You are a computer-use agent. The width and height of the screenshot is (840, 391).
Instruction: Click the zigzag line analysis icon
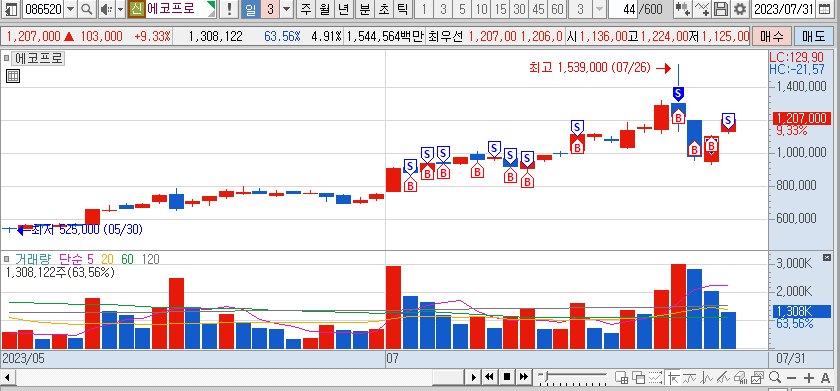click(707, 377)
